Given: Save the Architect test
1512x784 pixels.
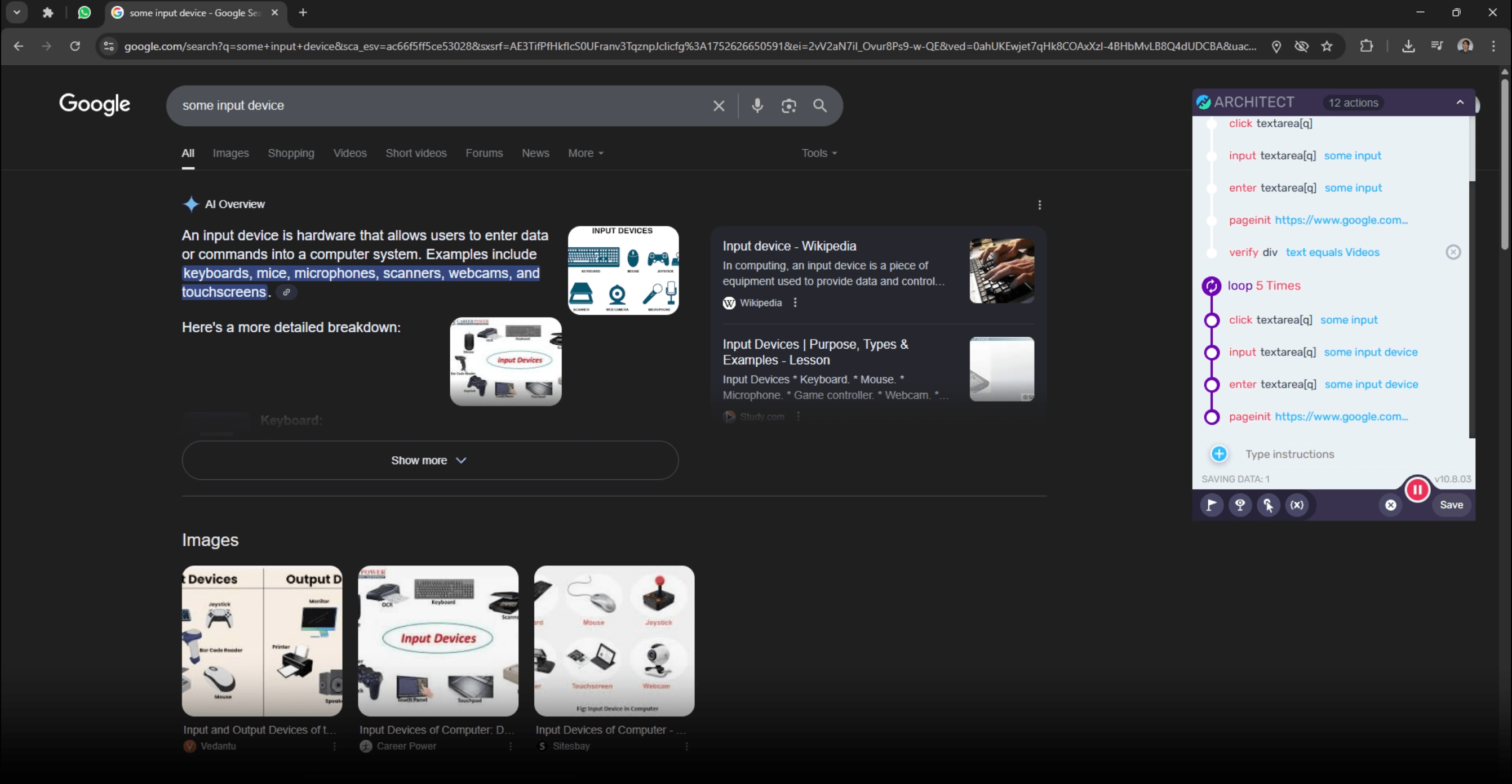Looking at the screenshot, I should tap(1451, 505).
